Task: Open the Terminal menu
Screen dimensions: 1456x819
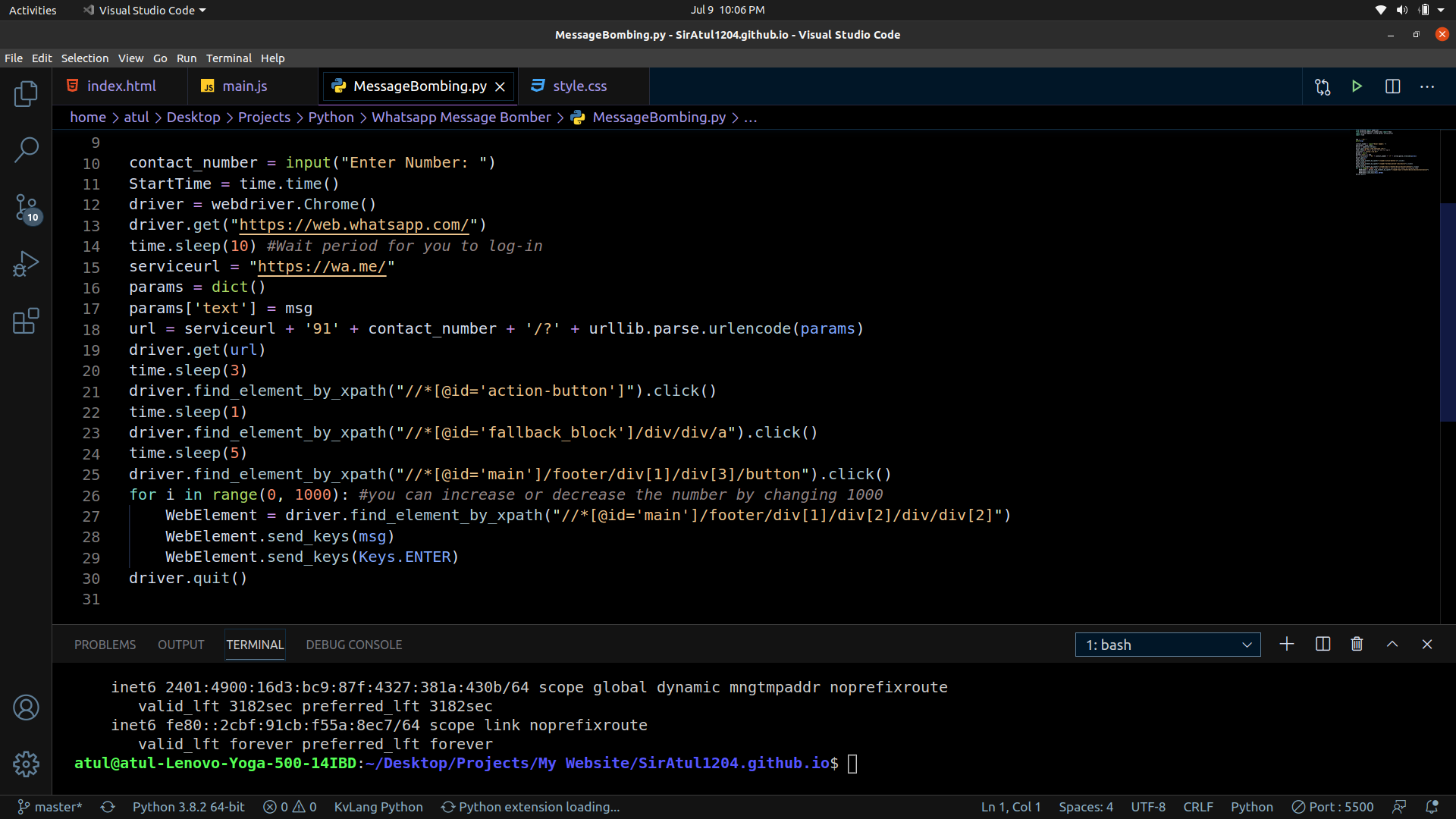Action: pyautogui.click(x=229, y=58)
